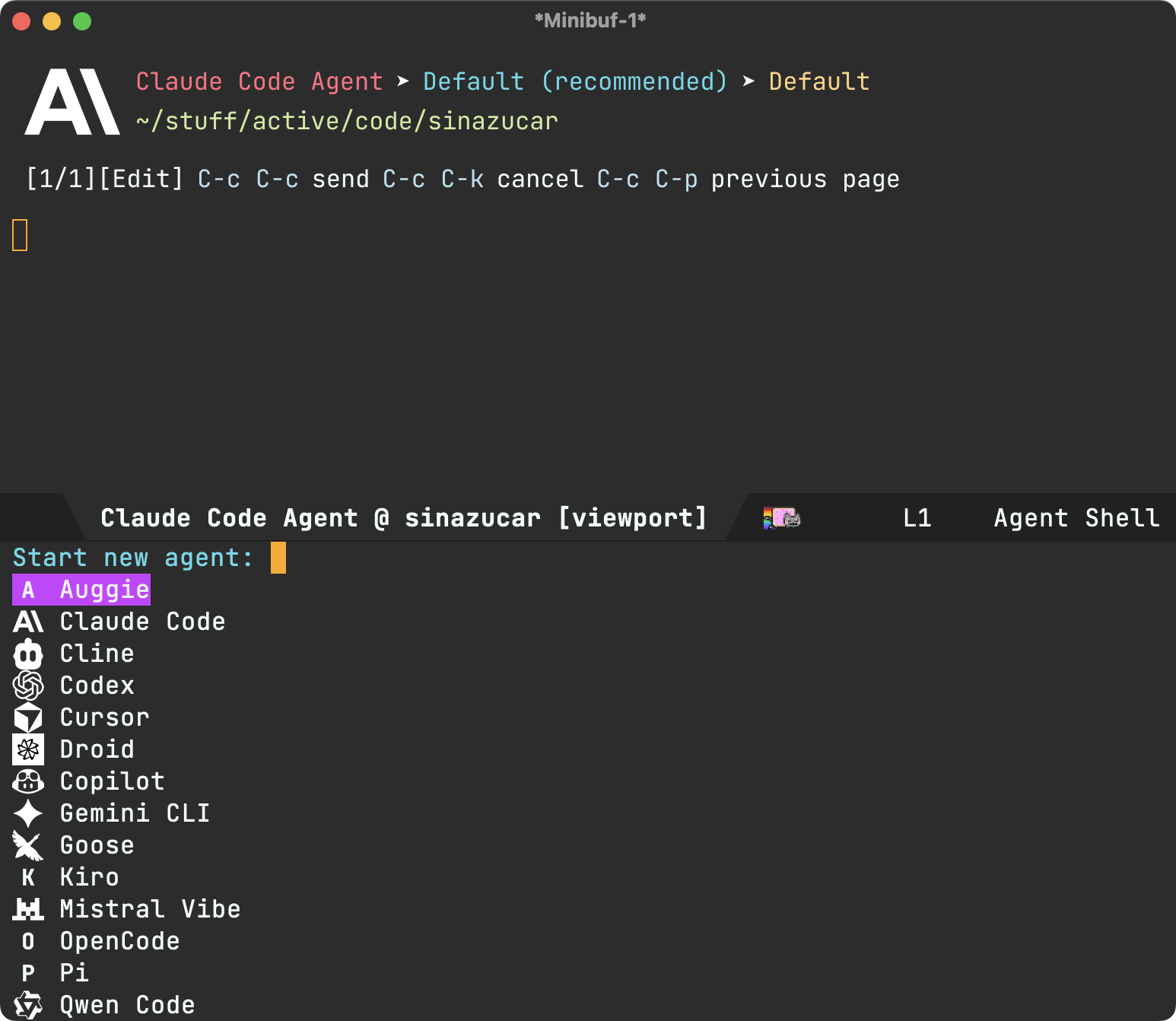Select the Pi agent entry
The height and width of the screenshot is (1021, 1176).
point(74,973)
